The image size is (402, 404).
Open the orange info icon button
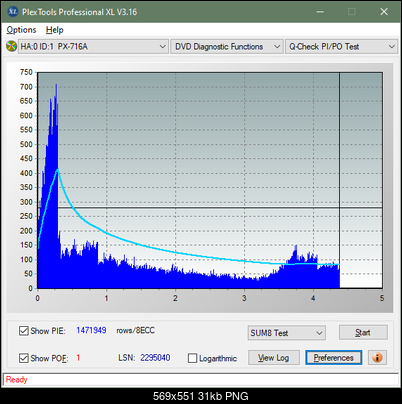pos(377,357)
